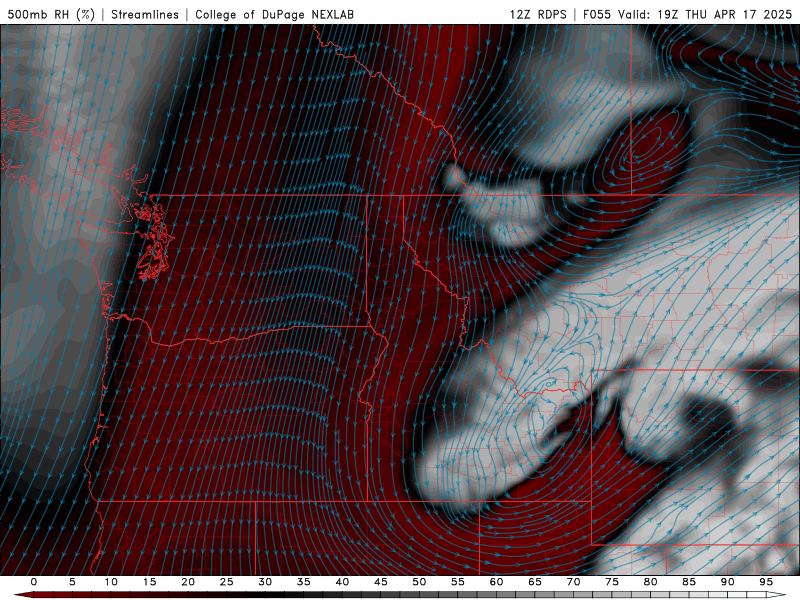Click the color scale label '70'
The width and height of the screenshot is (800, 600).
pos(573,582)
